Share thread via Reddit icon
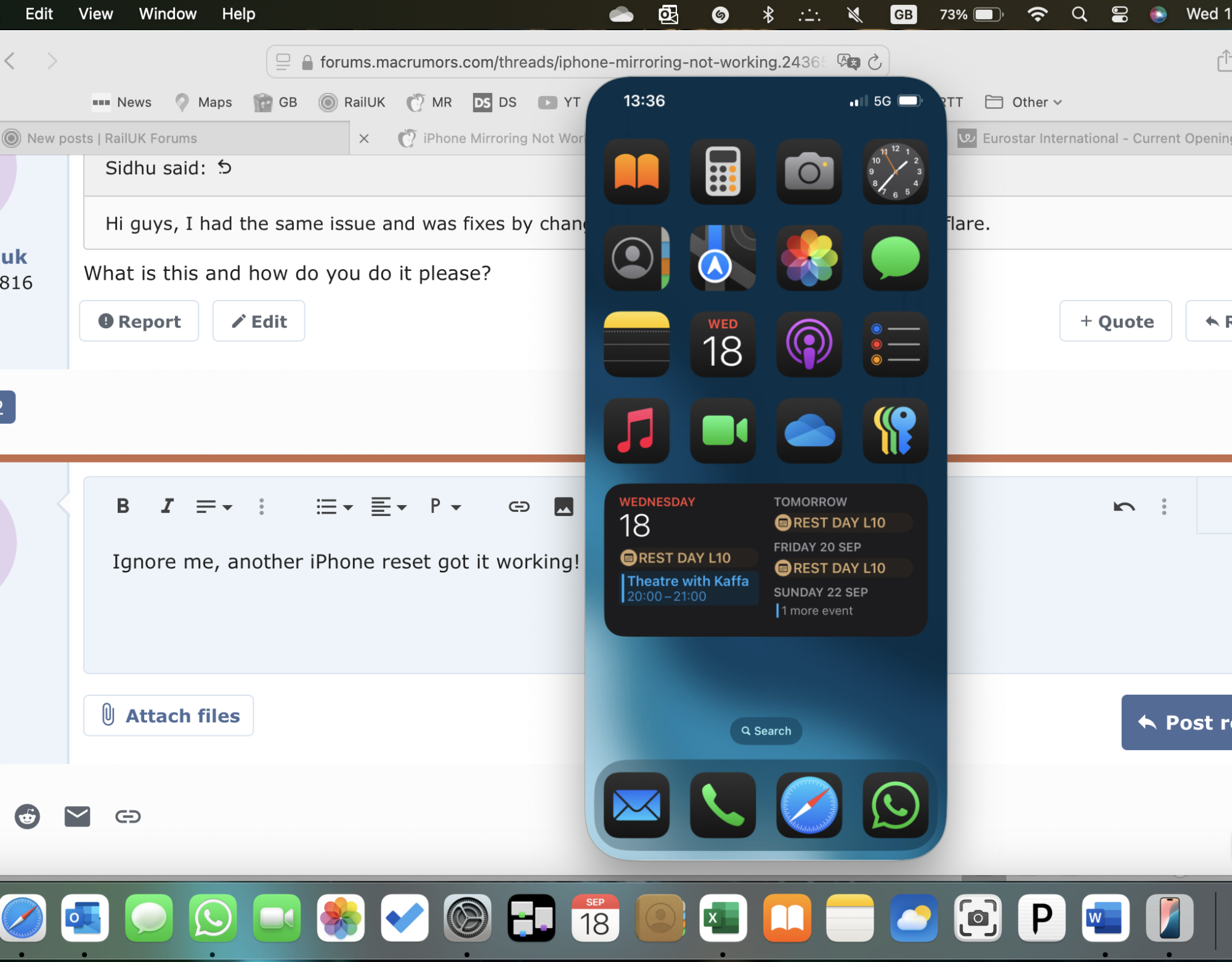This screenshot has width=1232, height=962. 27,816
